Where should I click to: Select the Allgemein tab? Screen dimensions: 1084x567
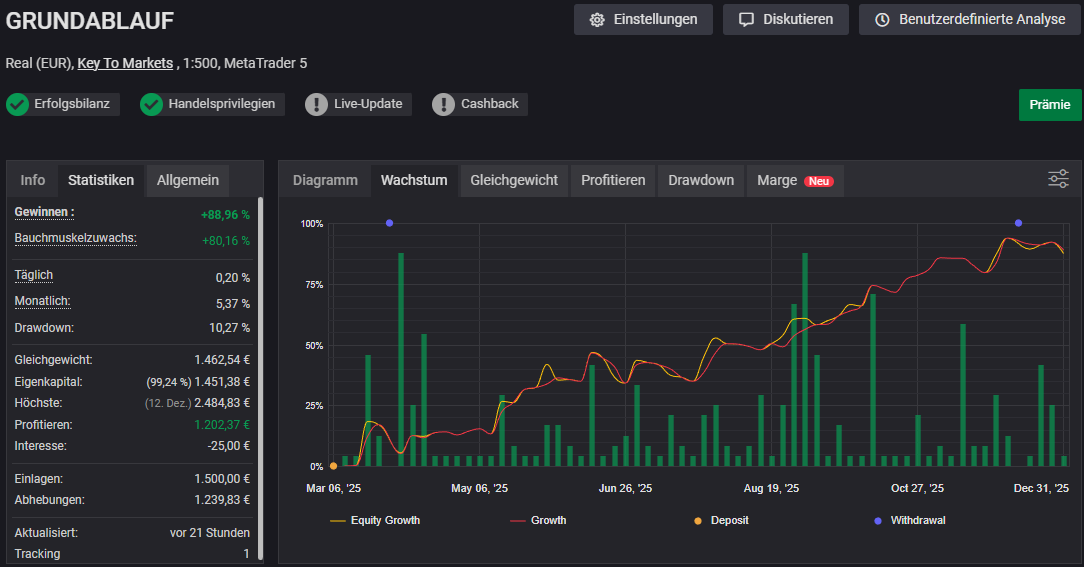pos(188,180)
